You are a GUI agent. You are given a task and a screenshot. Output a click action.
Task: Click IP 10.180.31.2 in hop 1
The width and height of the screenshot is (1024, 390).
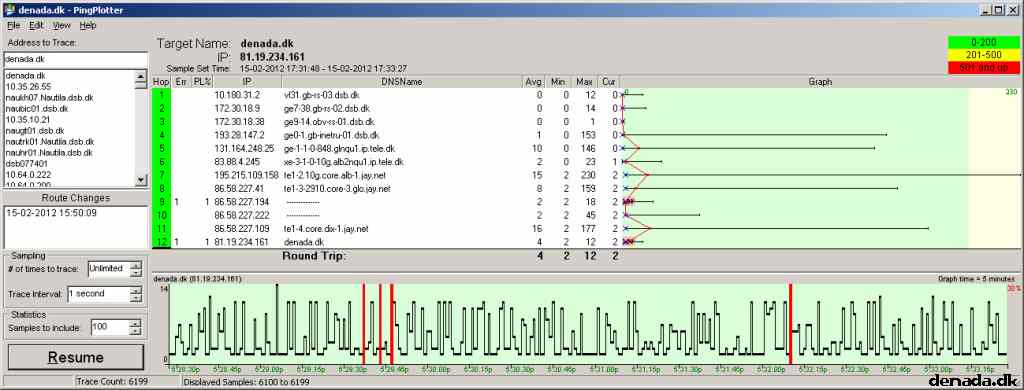pos(237,95)
